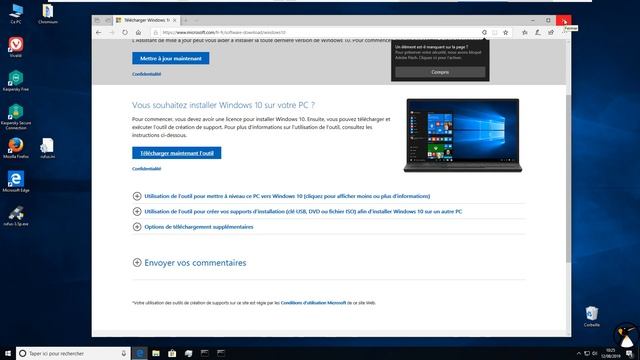Image resolution: width=640 pixels, height=360 pixels.
Task: Open the Corbeille recycle bin
Action: [x=592, y=316]
